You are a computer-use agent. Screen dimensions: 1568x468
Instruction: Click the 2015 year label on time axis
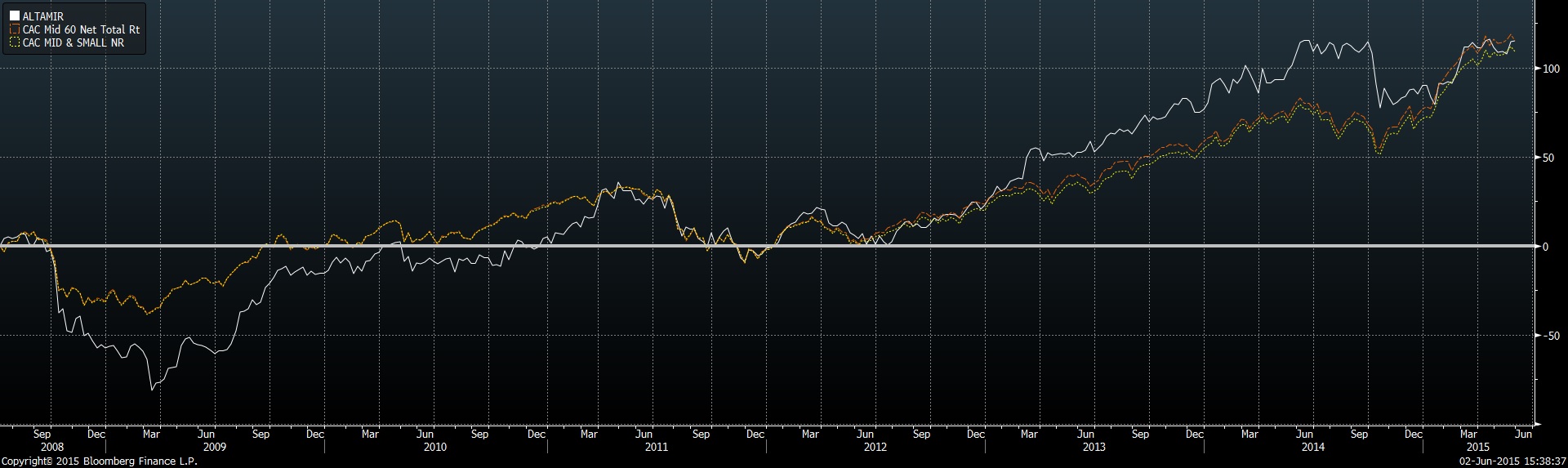[x=1477, y=447]
